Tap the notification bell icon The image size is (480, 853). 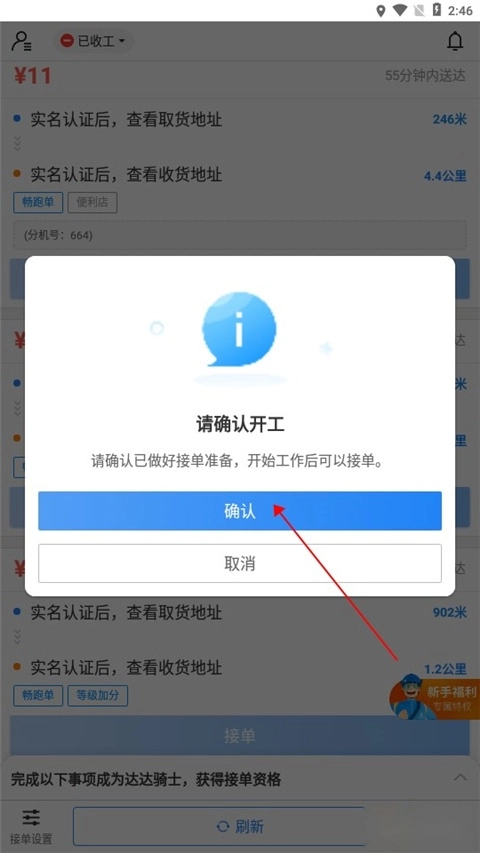point(454,41)
